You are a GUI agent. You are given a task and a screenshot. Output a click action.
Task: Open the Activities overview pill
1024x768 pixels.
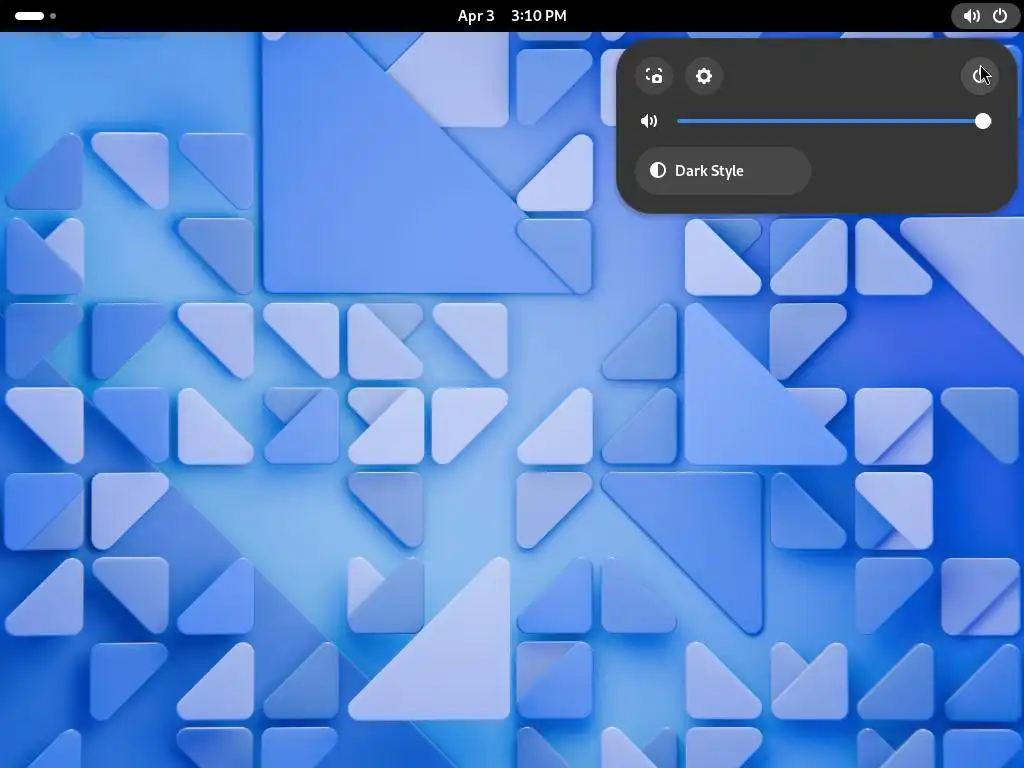pos(29,16)
